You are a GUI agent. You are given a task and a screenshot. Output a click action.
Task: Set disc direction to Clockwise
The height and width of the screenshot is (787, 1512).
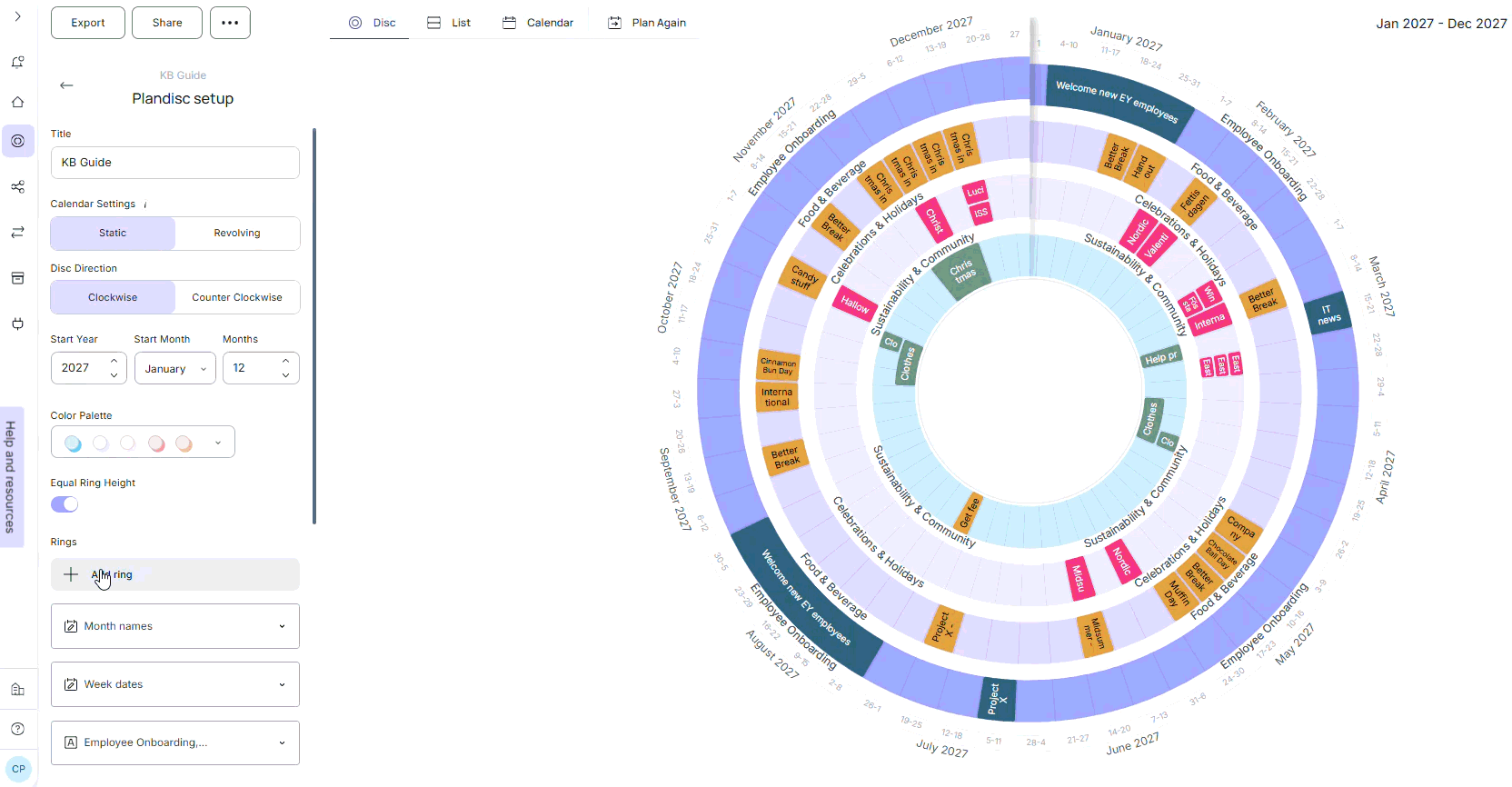(113, 297)
